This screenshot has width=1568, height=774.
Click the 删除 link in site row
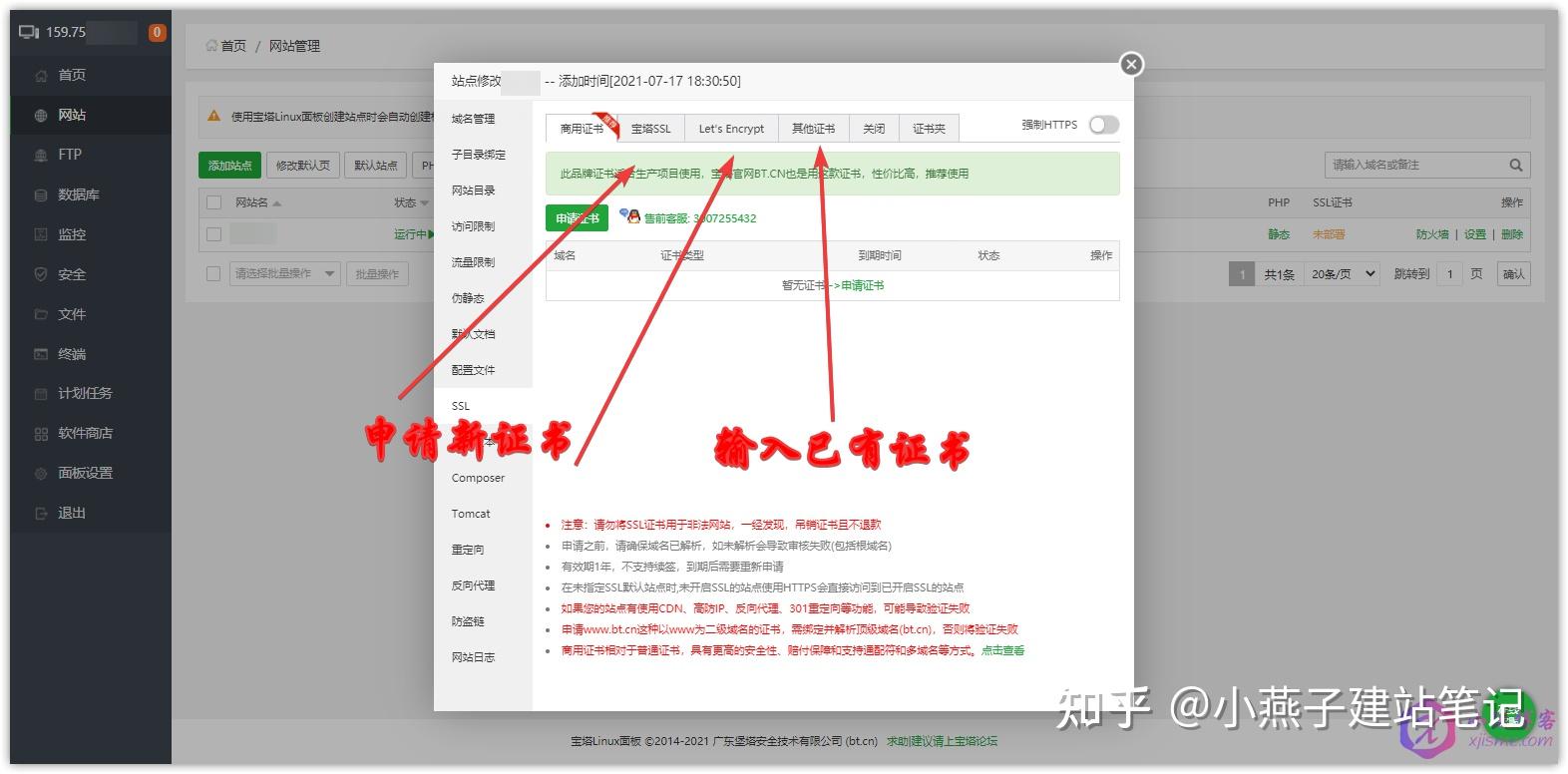pos(1512,234)
